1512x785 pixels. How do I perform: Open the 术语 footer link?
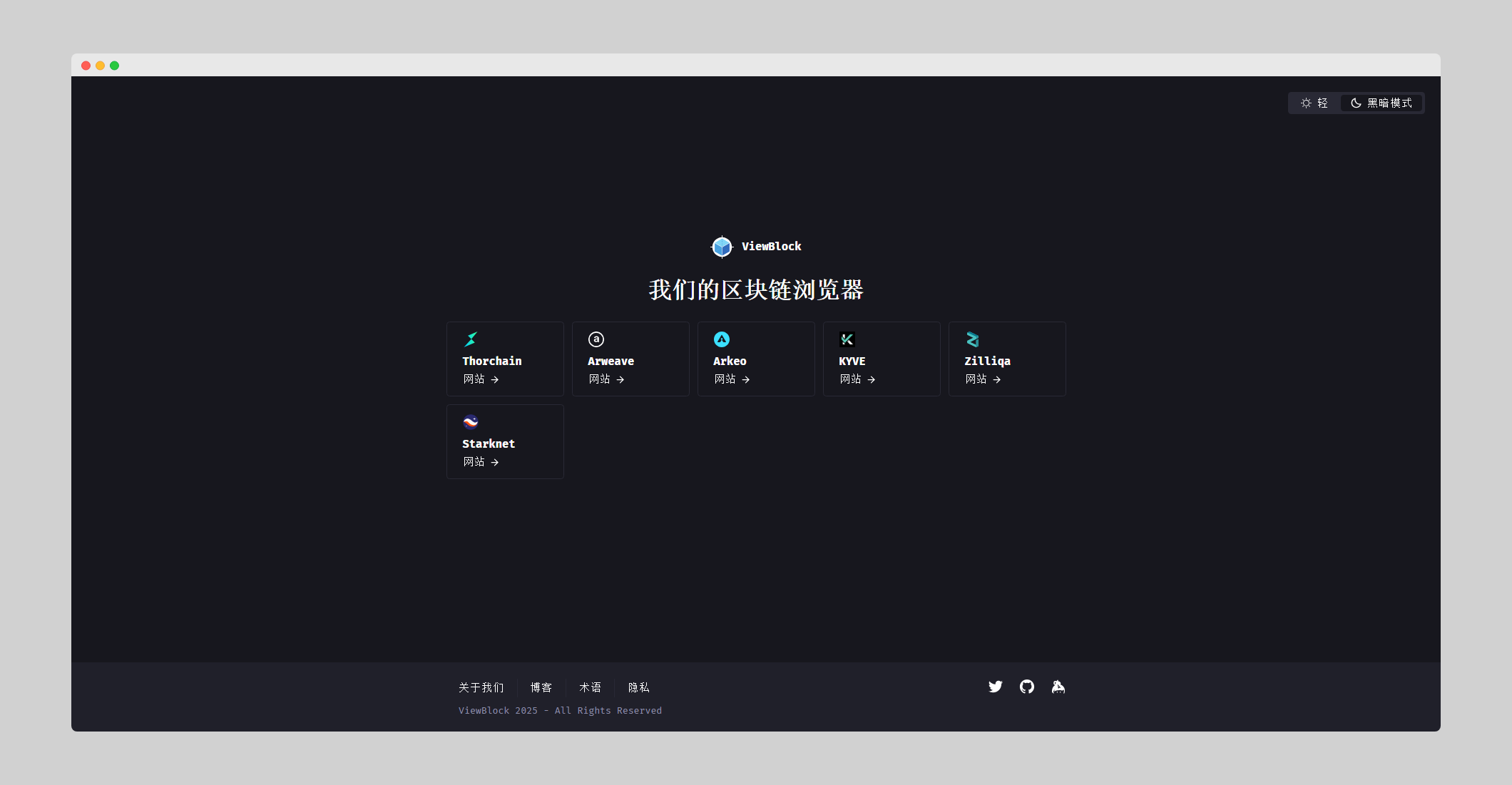(x=590, y=688)
